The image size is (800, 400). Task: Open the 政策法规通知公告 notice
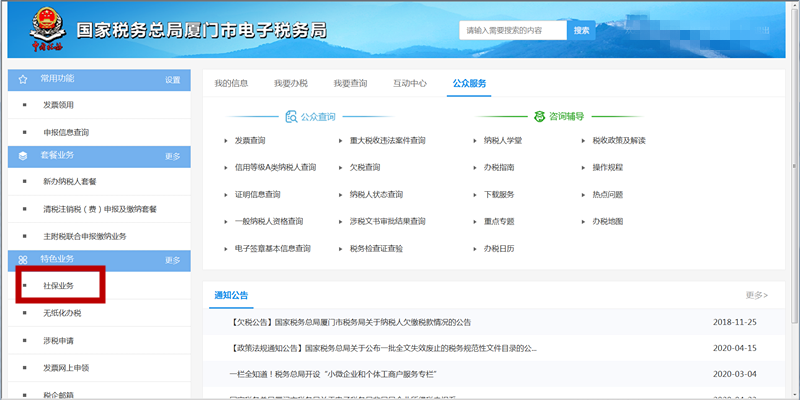[383, 349]
